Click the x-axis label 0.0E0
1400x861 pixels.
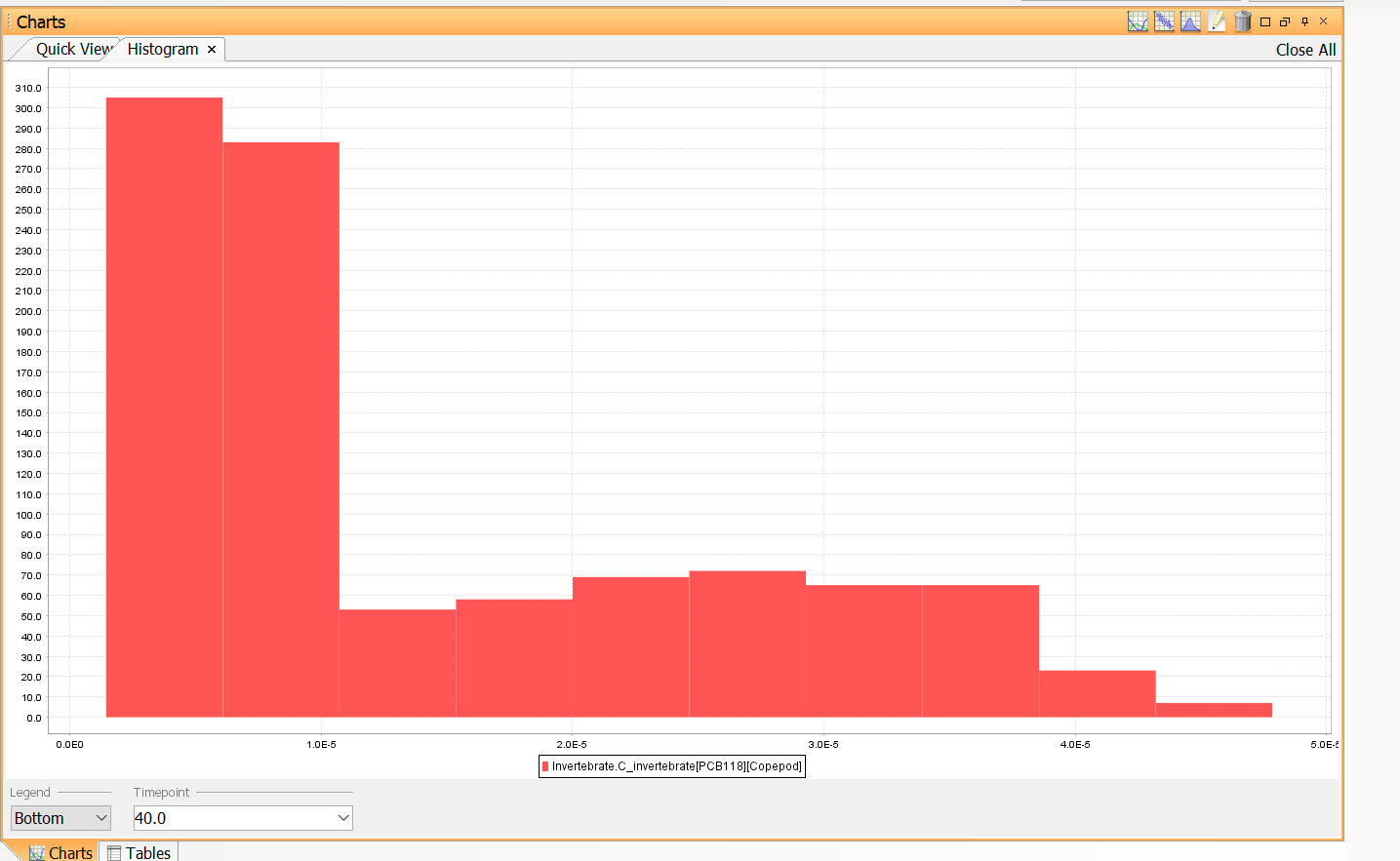pyautogui.click(x=69, y=745)
